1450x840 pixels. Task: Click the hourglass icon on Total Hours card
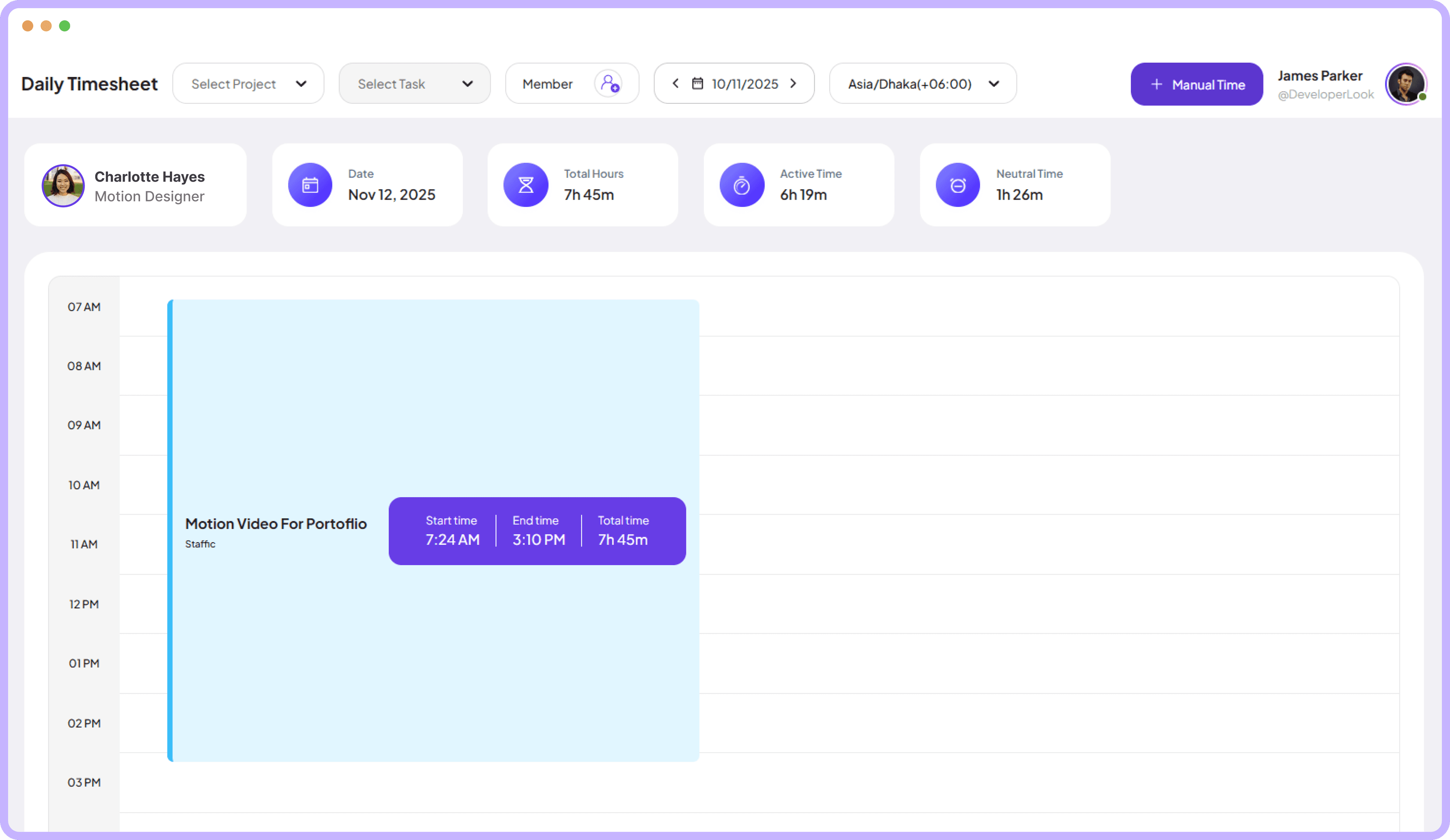pos(525,185)
